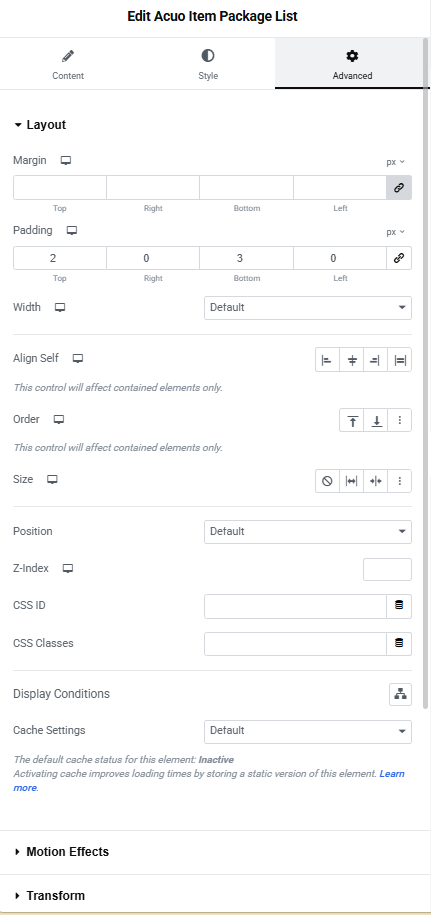This screenshot has height=915, width=431.
Task: Set Order to end icon
Action: [x=376, y=420]
